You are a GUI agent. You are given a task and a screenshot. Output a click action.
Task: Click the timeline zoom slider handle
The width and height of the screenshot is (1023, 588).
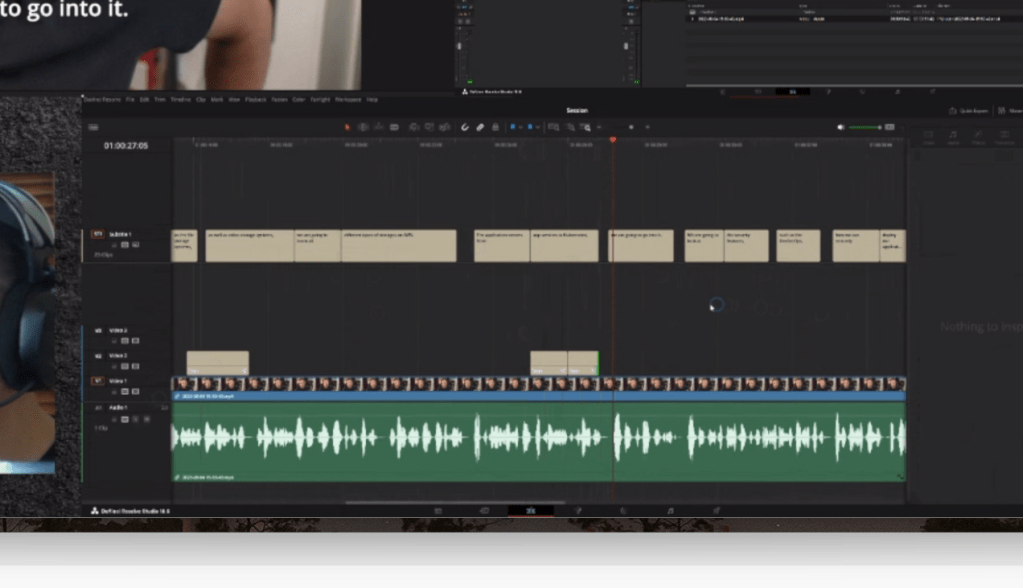click(x=631, y=127)
